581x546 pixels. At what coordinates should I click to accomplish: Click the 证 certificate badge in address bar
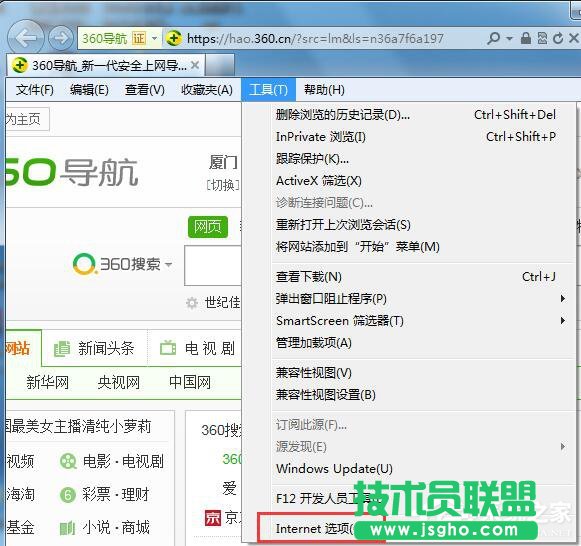(x=139, y=38)
